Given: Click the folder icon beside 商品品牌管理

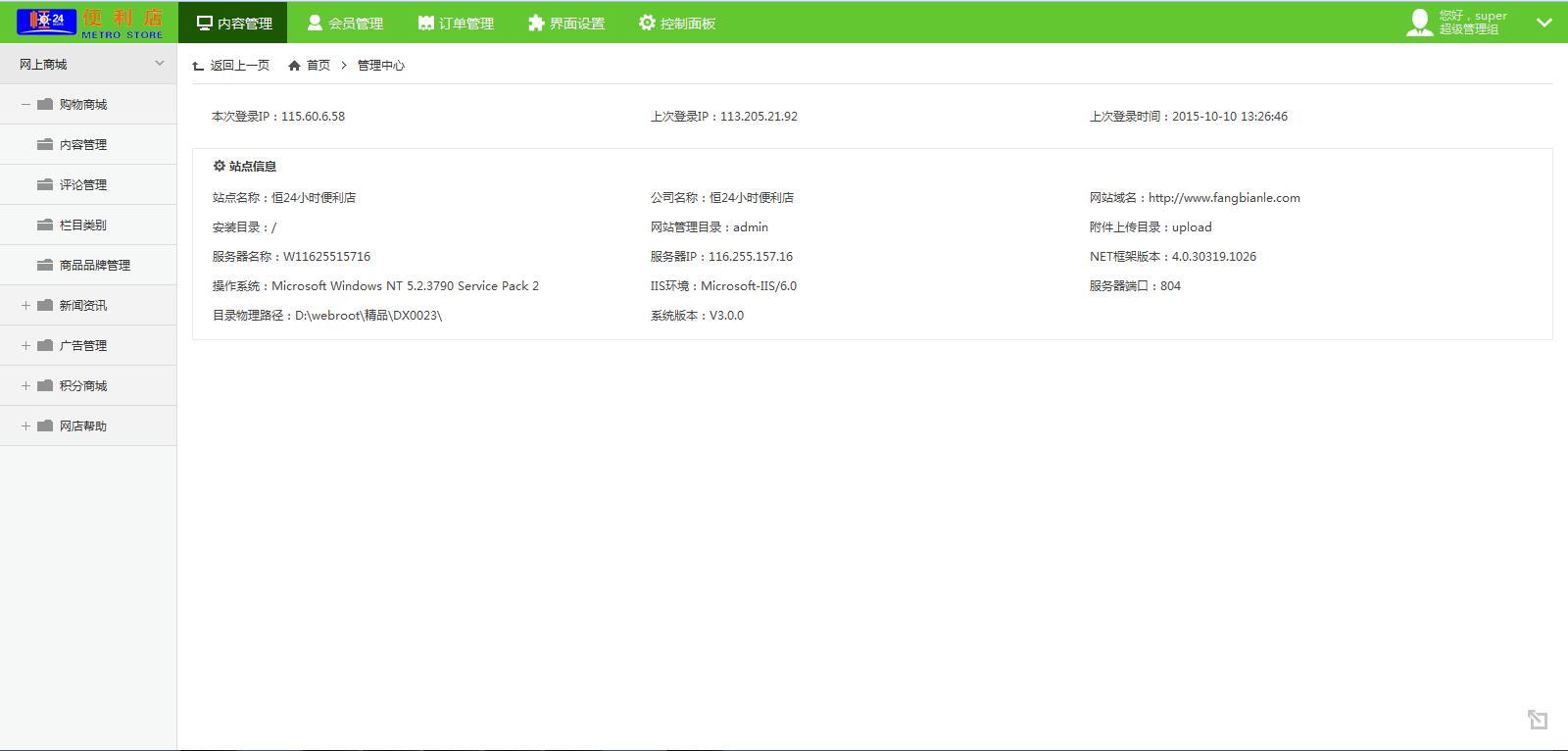Looking at the screenshot, I should point(45,265).
